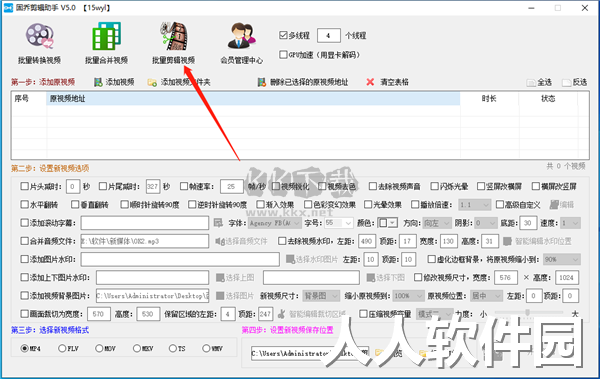Enable 修改视频尺寸 checkbox
The height and width of the screenshot is (379, 600).
tap(418, 277)
